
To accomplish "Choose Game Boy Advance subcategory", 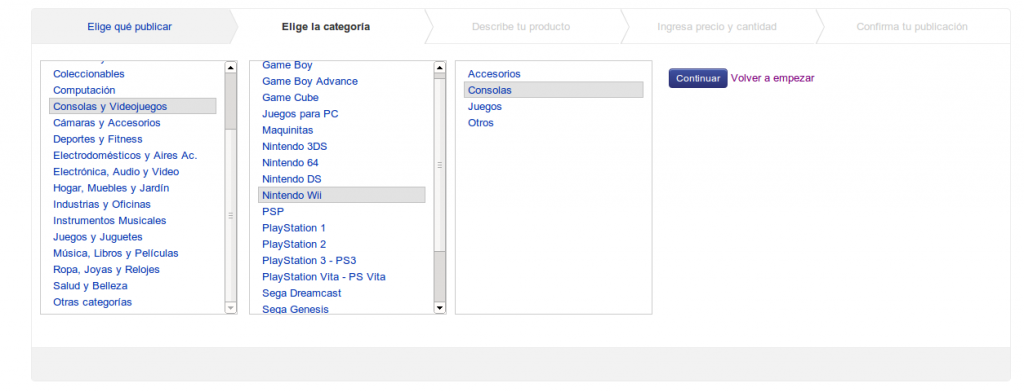I will pos(310,82).
